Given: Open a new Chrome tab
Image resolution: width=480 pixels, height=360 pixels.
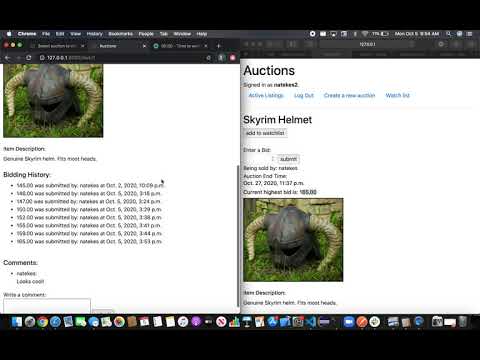Looking at the screenshot, I should (x=219, y=46).
